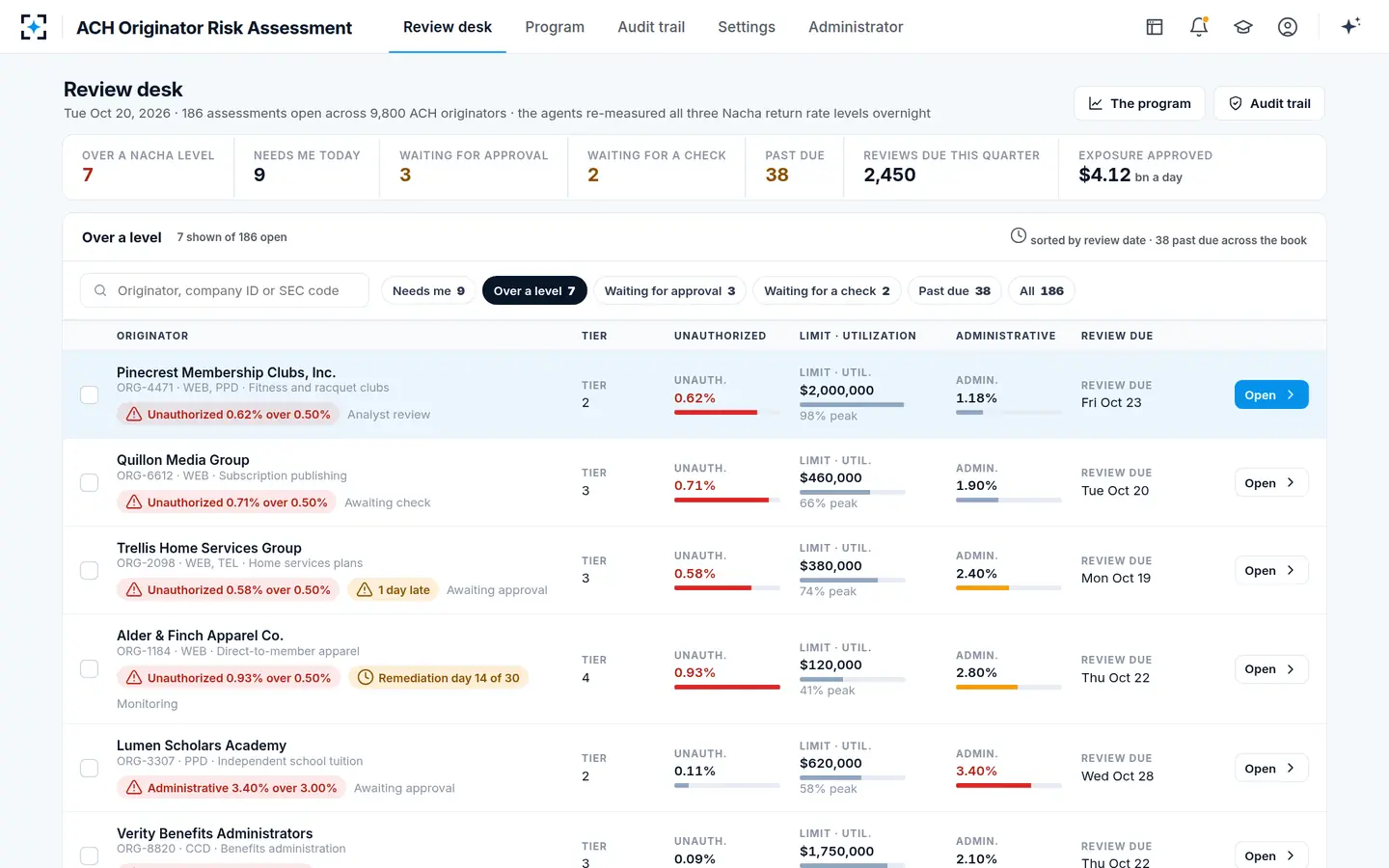Click the 'Over a Nacha level 7' summary card
Image resolution: width=1389 pixels, height=868 pixels.
pos(149,167)
